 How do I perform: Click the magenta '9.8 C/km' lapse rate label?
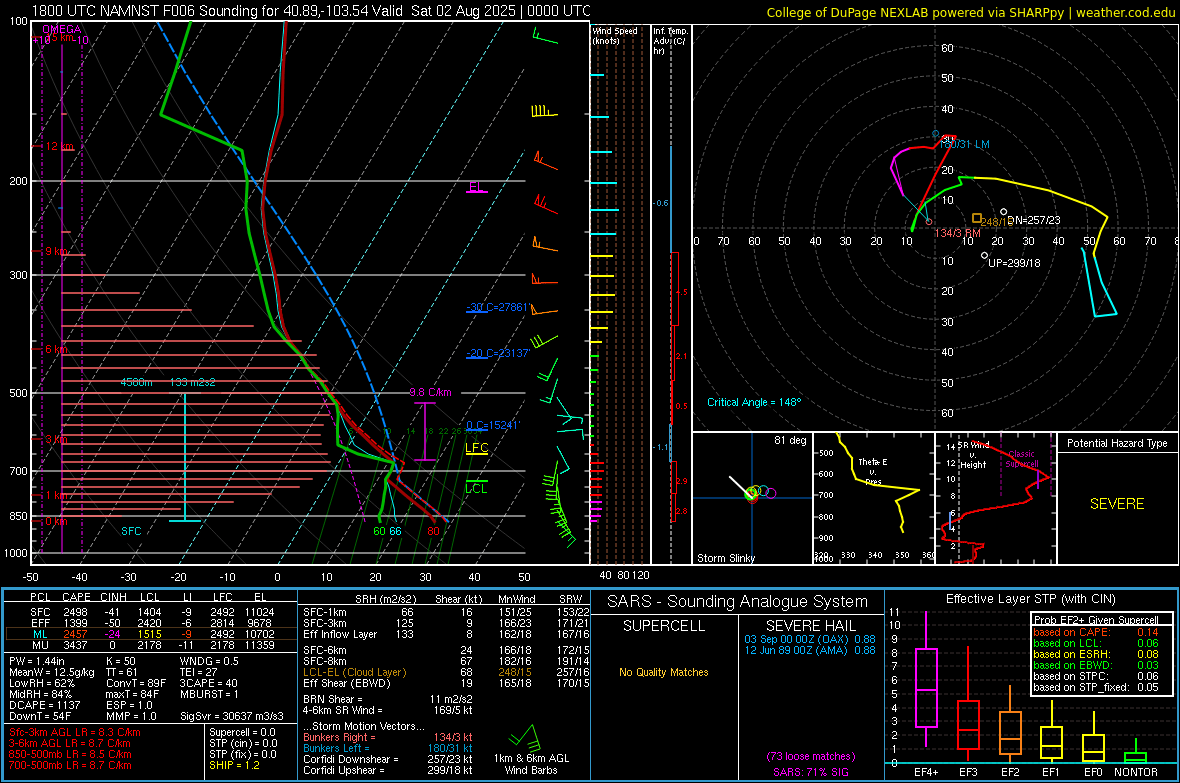(x=430, y=392)
